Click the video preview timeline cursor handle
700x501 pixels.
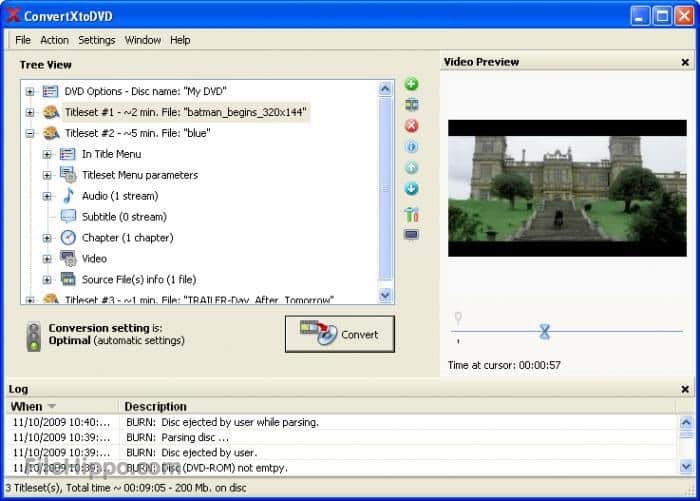[544, 331]
